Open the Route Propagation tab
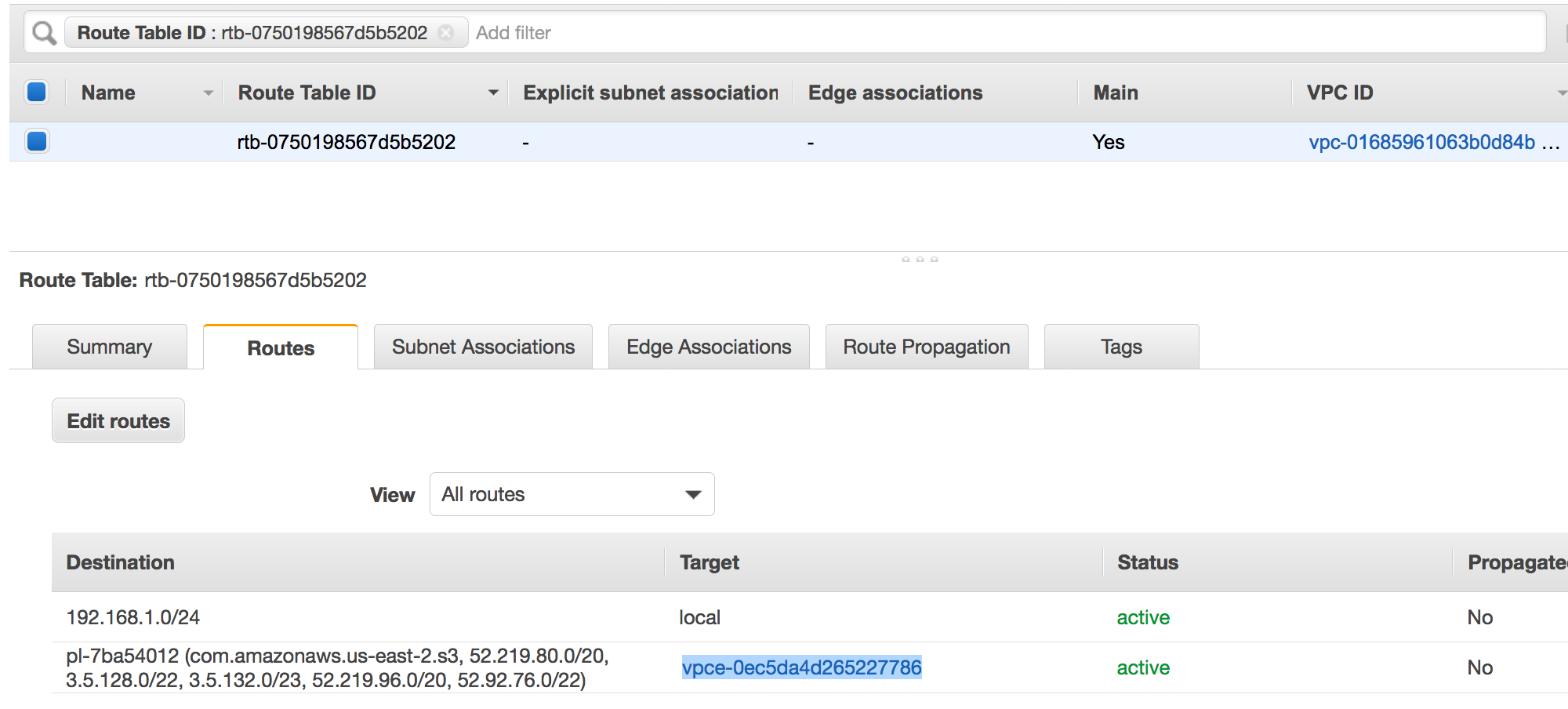The height and width of the screenshot is (709, 1568). [926, 346]
